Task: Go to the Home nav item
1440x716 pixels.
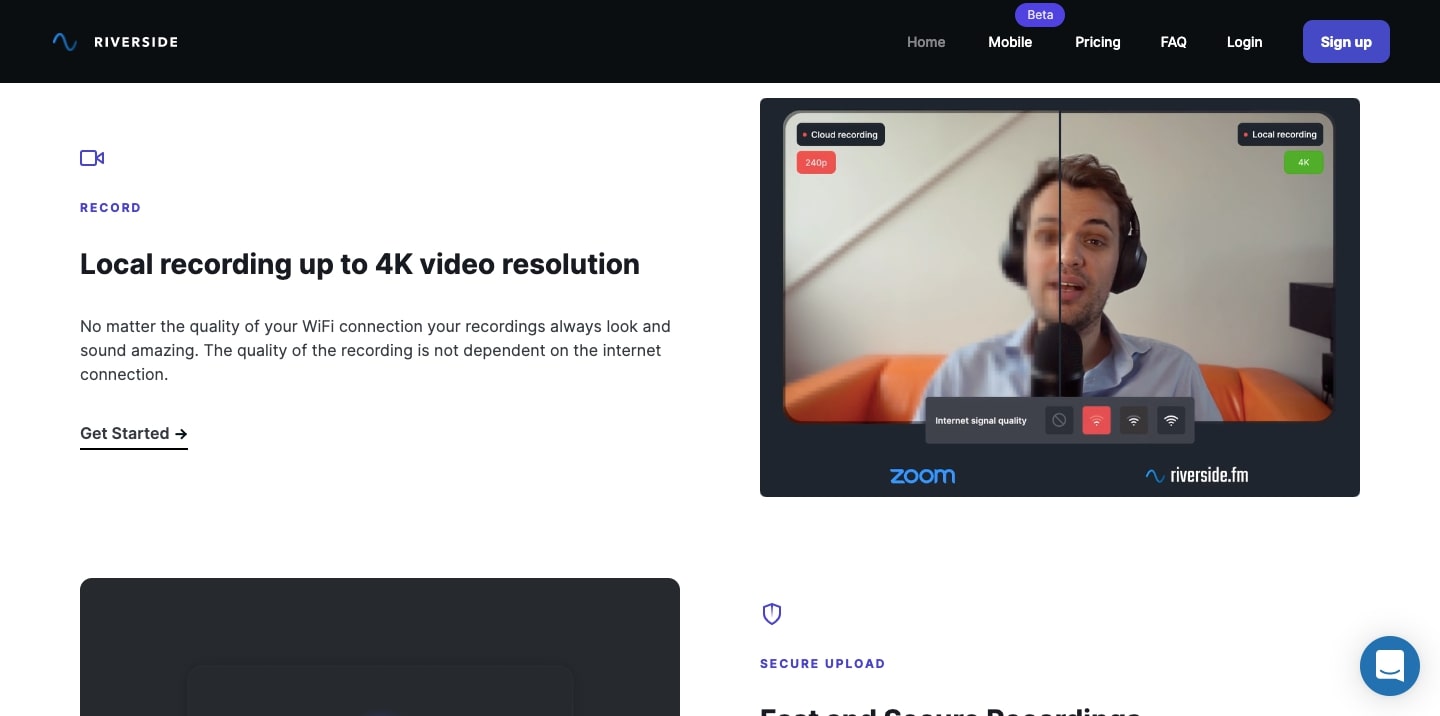Action: (x=926, y=42)
